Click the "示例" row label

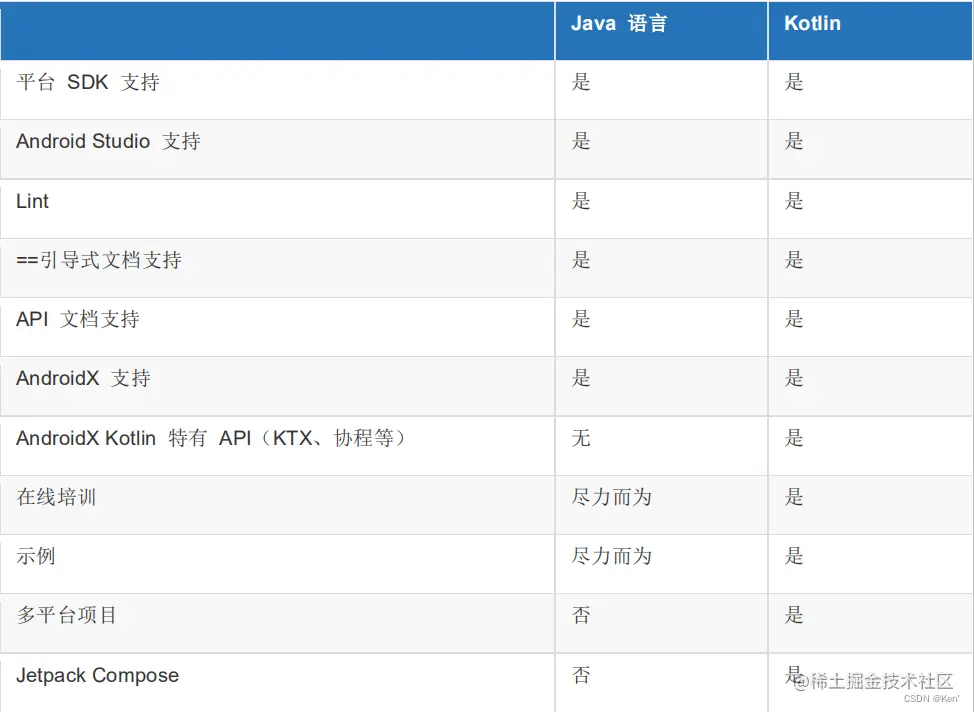(x=36, y=555)
